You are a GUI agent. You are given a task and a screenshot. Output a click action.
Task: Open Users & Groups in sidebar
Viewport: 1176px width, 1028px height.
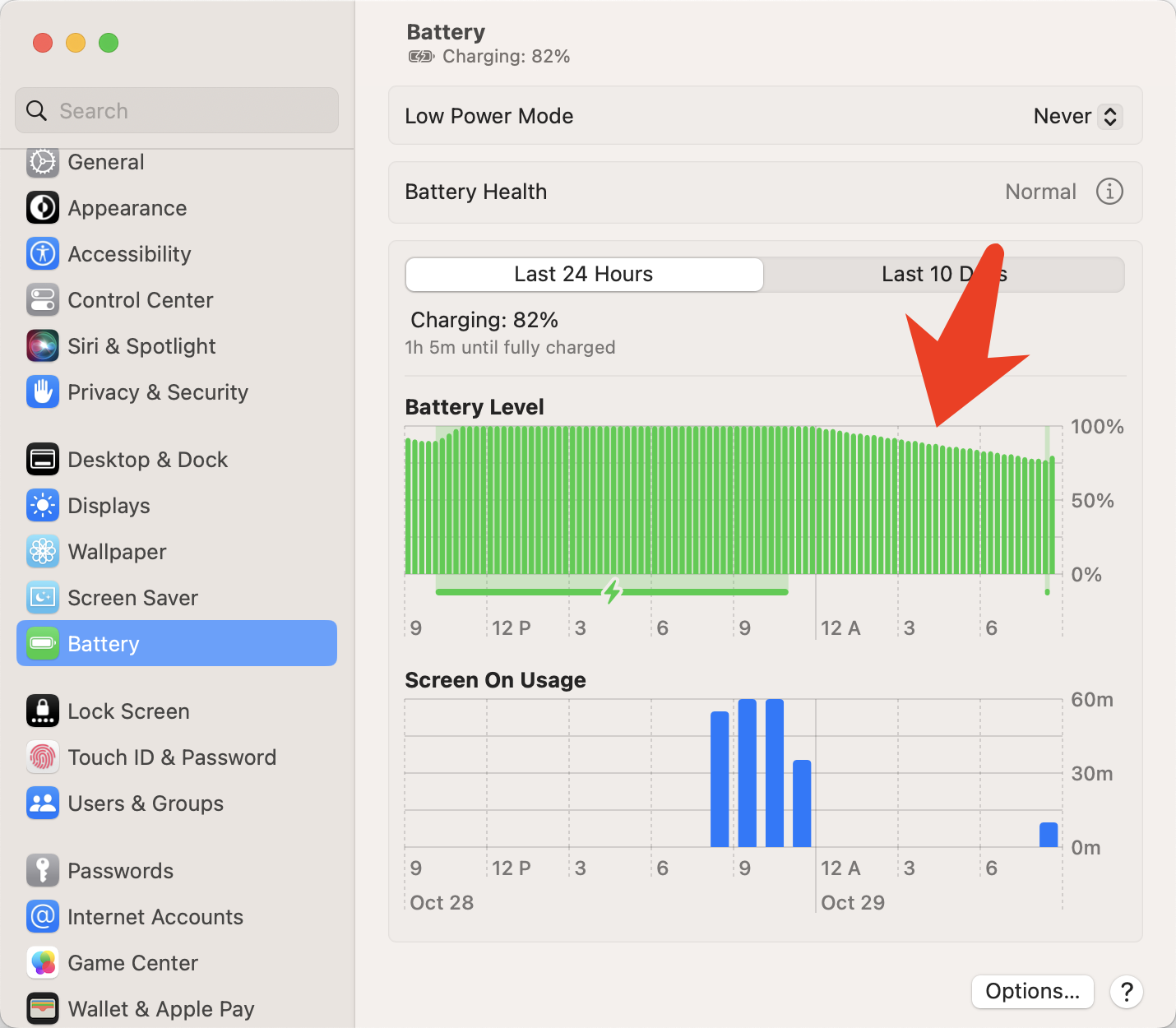[x=146, y=803]
